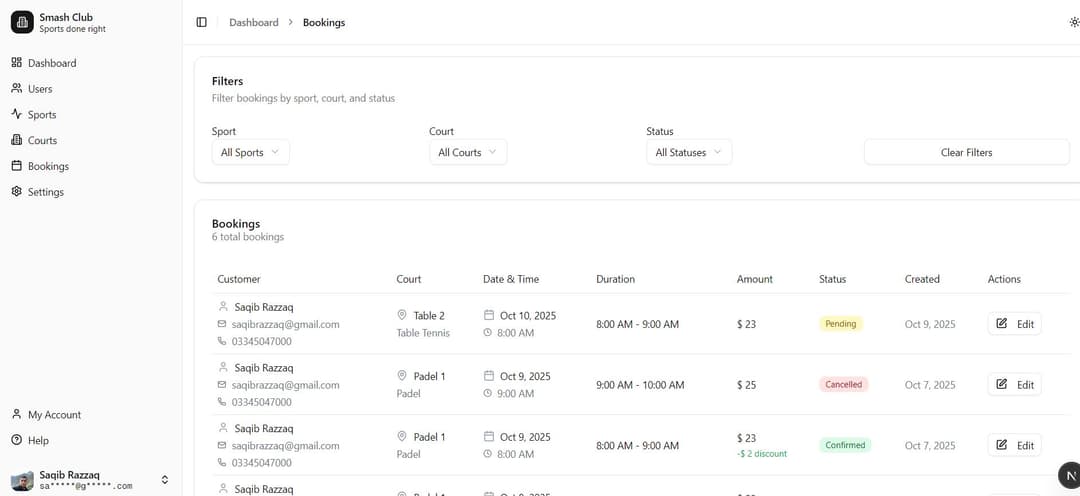Image resolution: width=1080 pixels, height=496 pixels.
Task: Click the Bookings calendar icon in sidebar
Action: pyautogui.click(x=17, y=166)
